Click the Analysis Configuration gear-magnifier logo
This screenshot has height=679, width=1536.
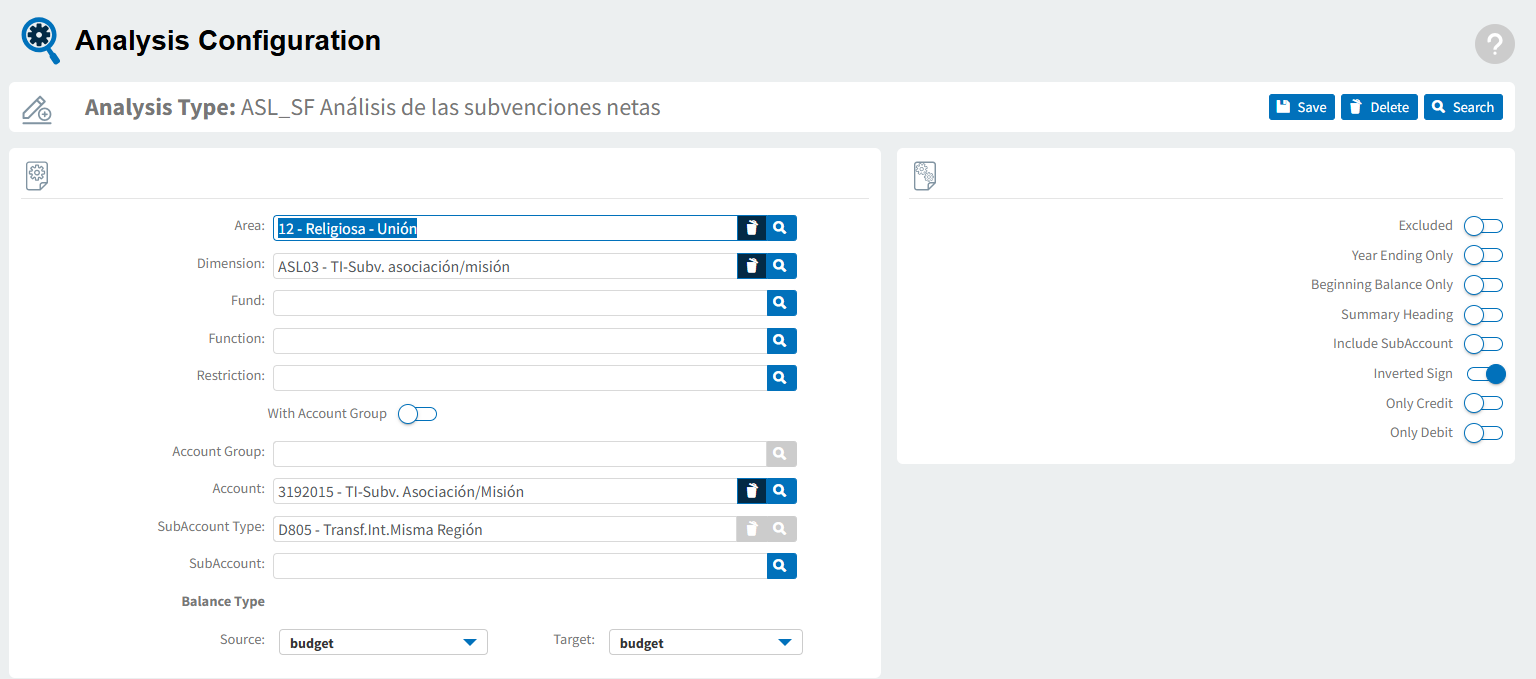(x=41, y=41)
